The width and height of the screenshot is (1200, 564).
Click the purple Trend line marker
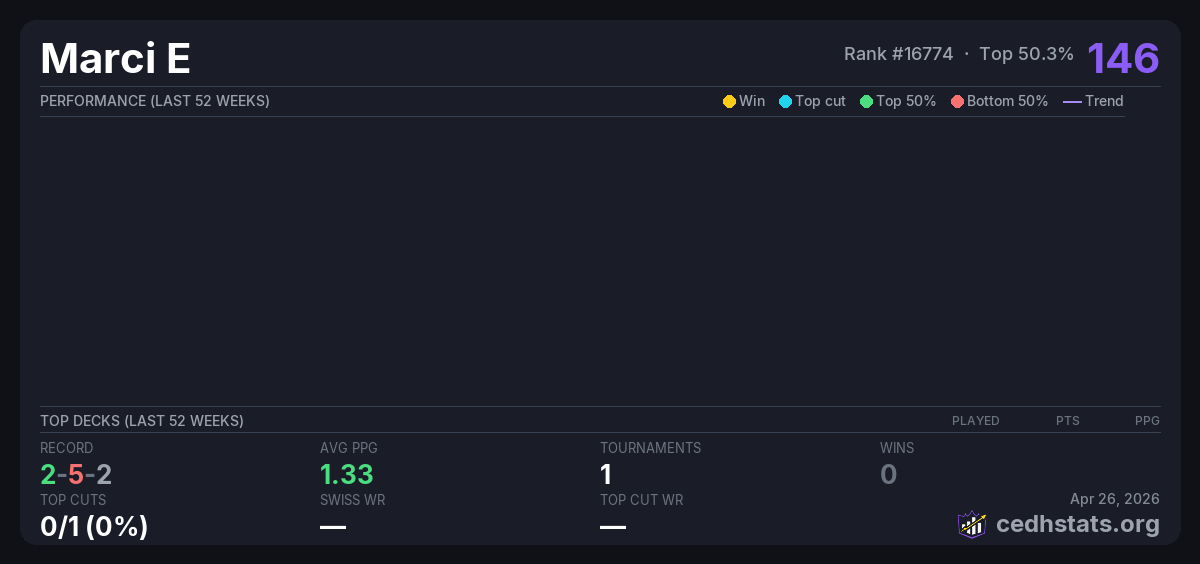point(1071,101)
